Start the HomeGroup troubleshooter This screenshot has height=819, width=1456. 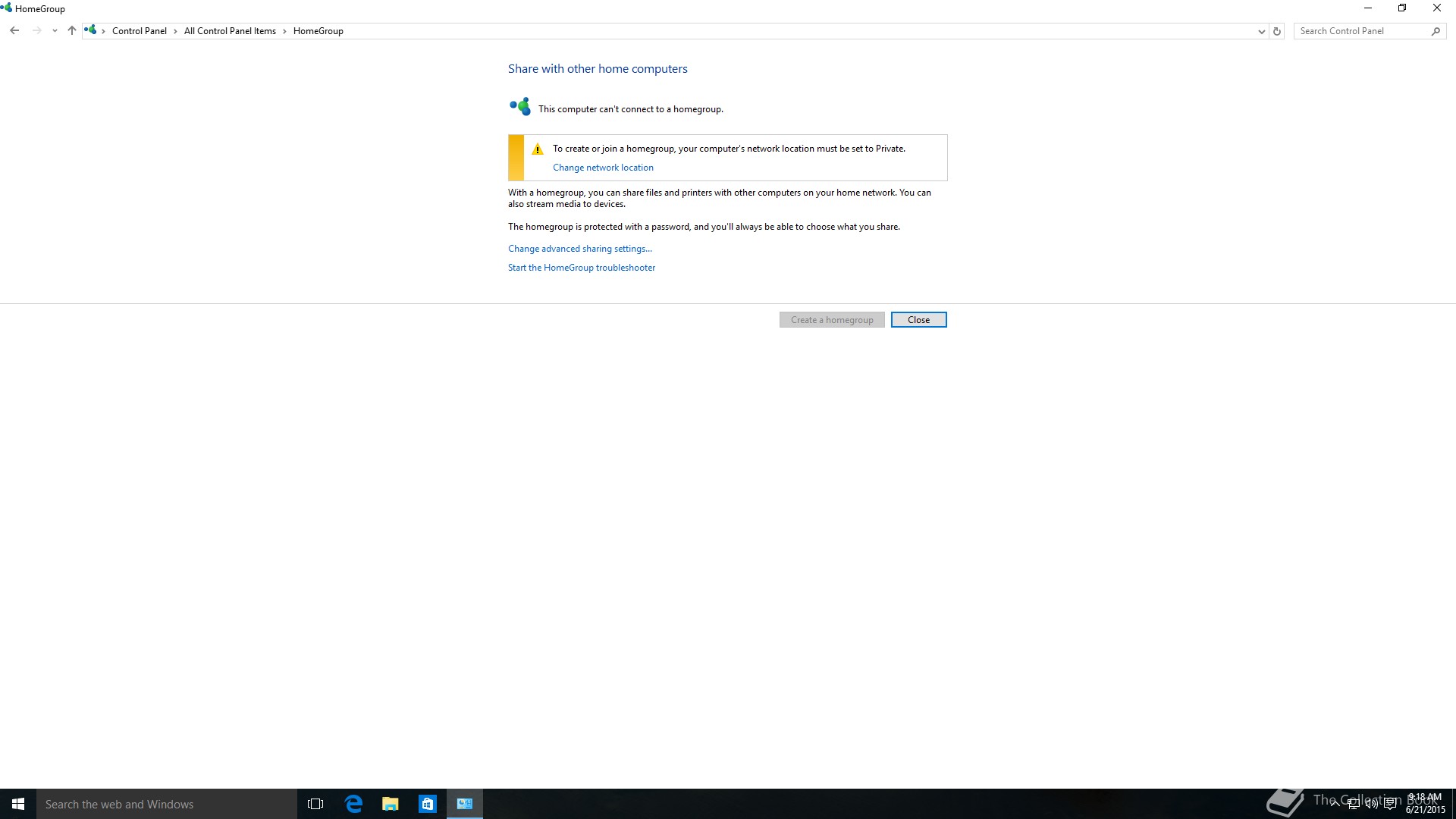click(x=582, y=268)
